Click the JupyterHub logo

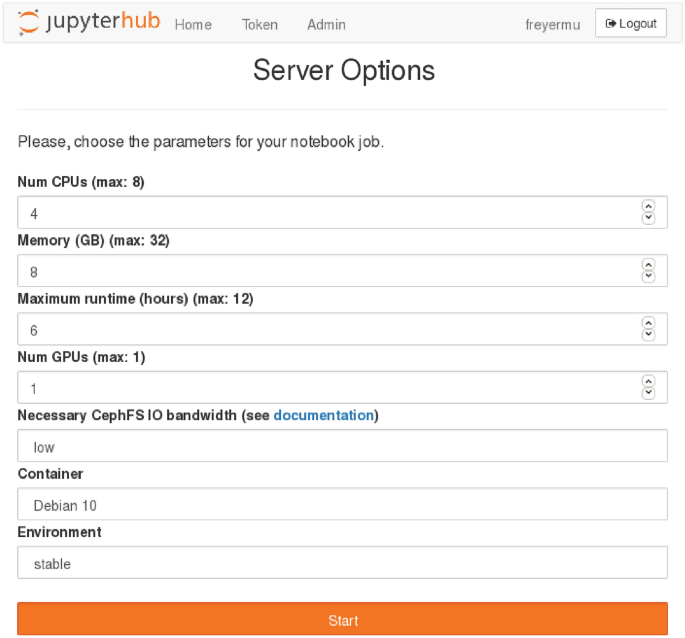89,23
